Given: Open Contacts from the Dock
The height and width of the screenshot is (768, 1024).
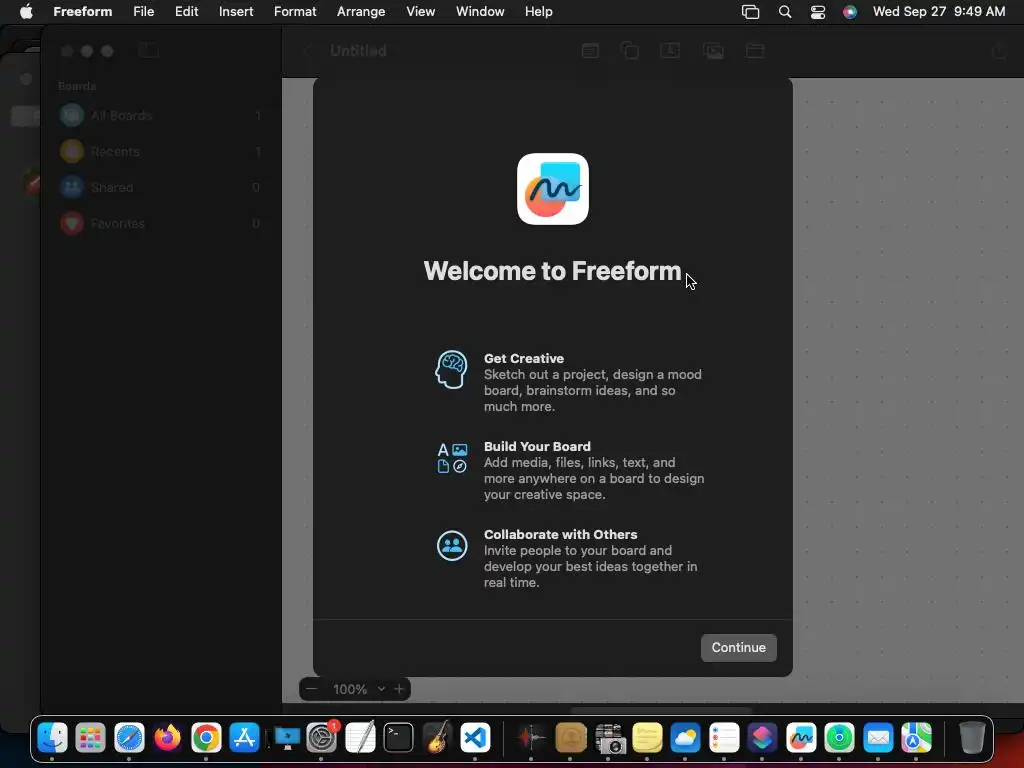Looking at the screenshot, I should [x=571, y=738].
